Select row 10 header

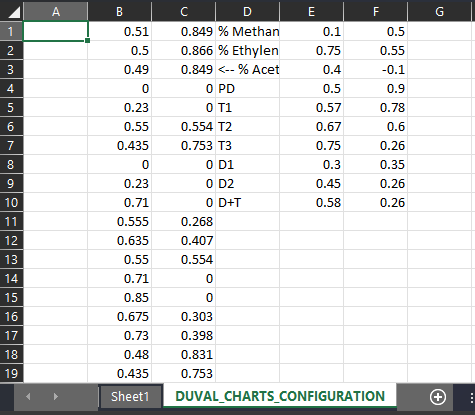click(11, 202)
